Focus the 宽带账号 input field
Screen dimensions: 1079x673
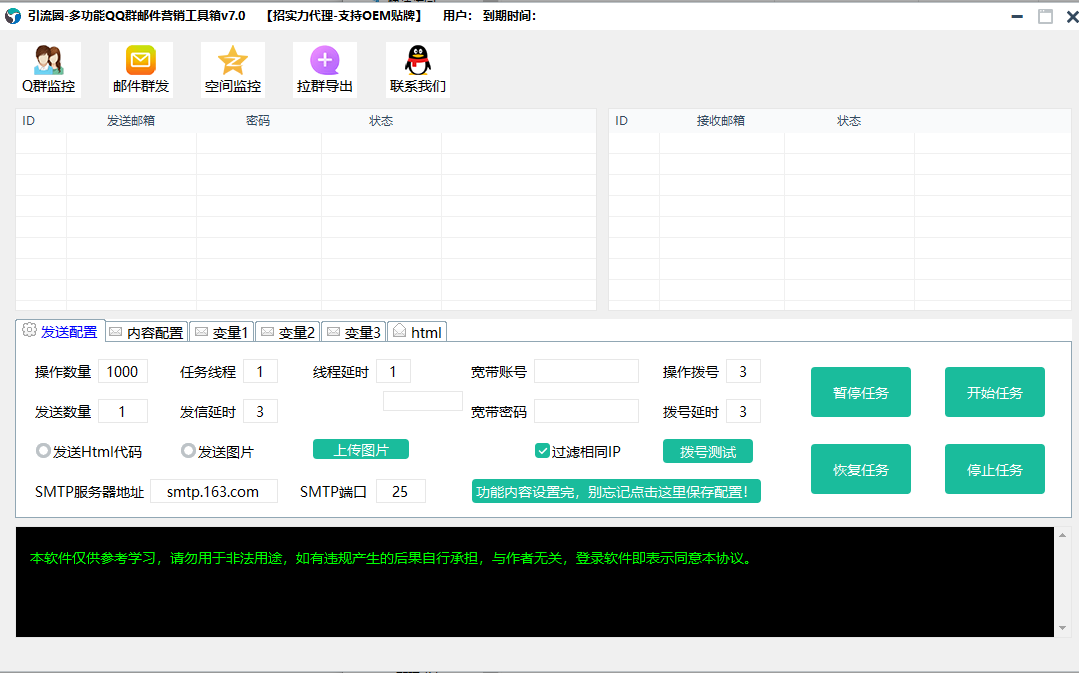coord(586,372)
